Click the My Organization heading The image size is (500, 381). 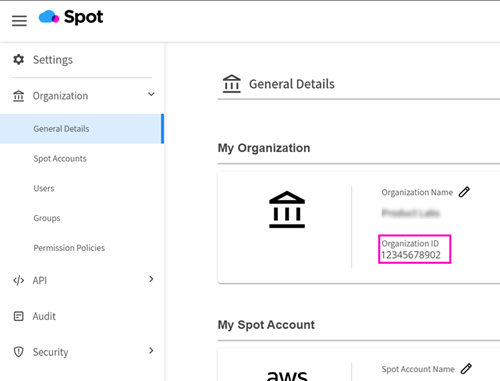pyautogui.click(x=264, y=148)
